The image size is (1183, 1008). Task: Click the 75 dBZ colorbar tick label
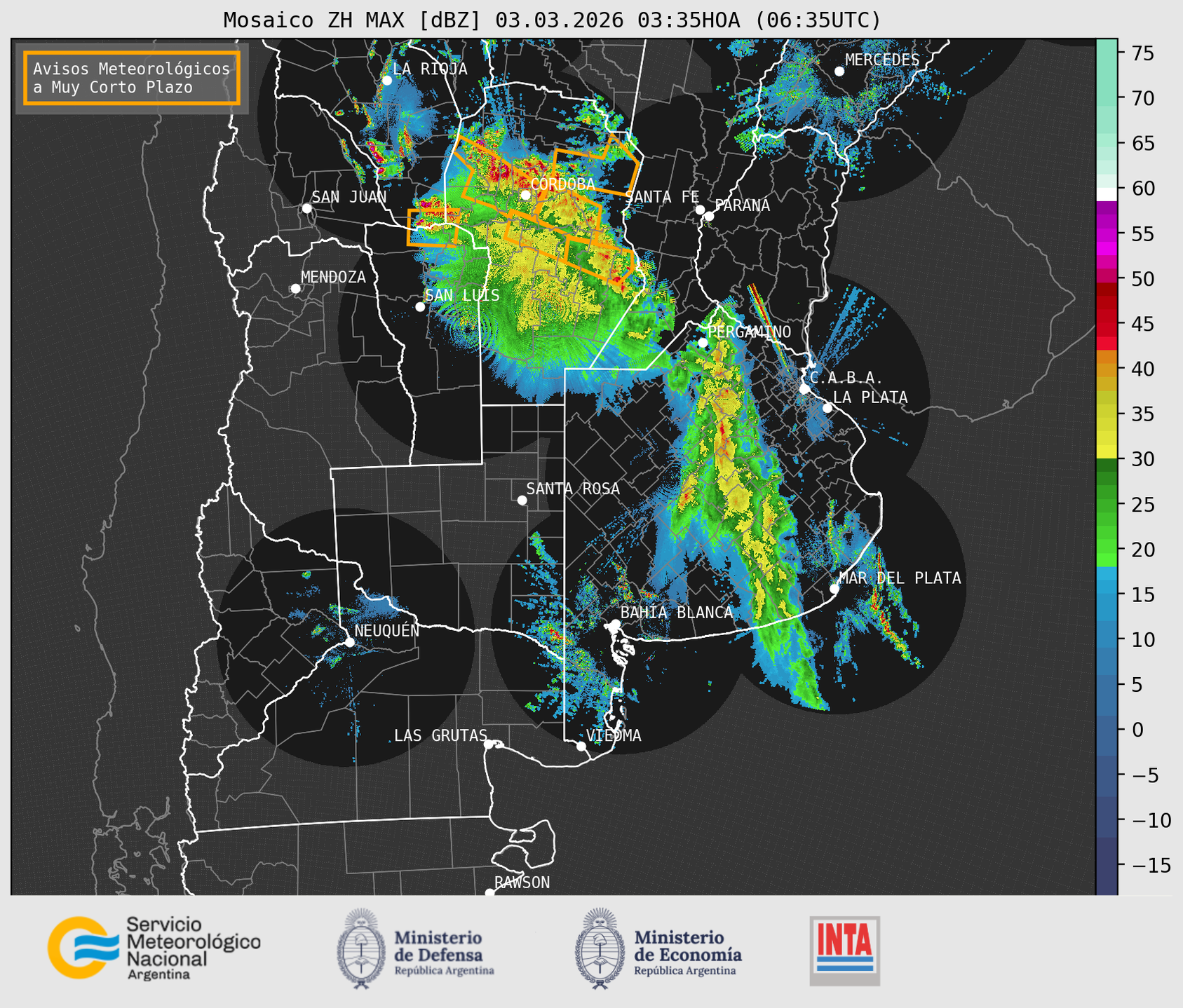tap(1142, 53)
